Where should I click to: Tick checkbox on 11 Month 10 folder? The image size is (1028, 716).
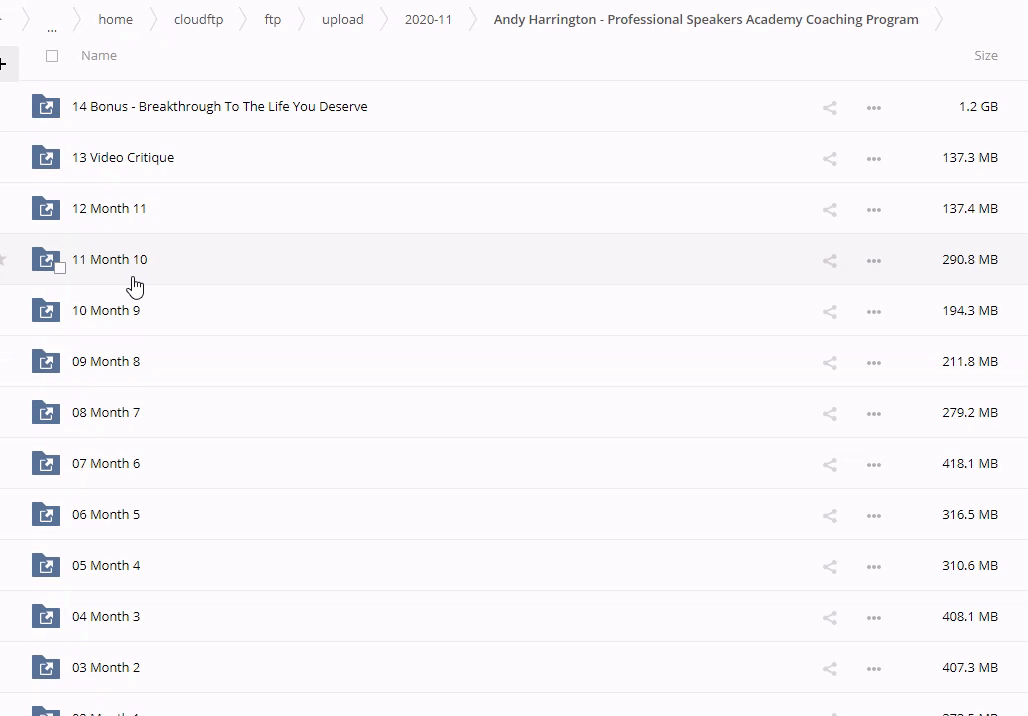point(60,268)
